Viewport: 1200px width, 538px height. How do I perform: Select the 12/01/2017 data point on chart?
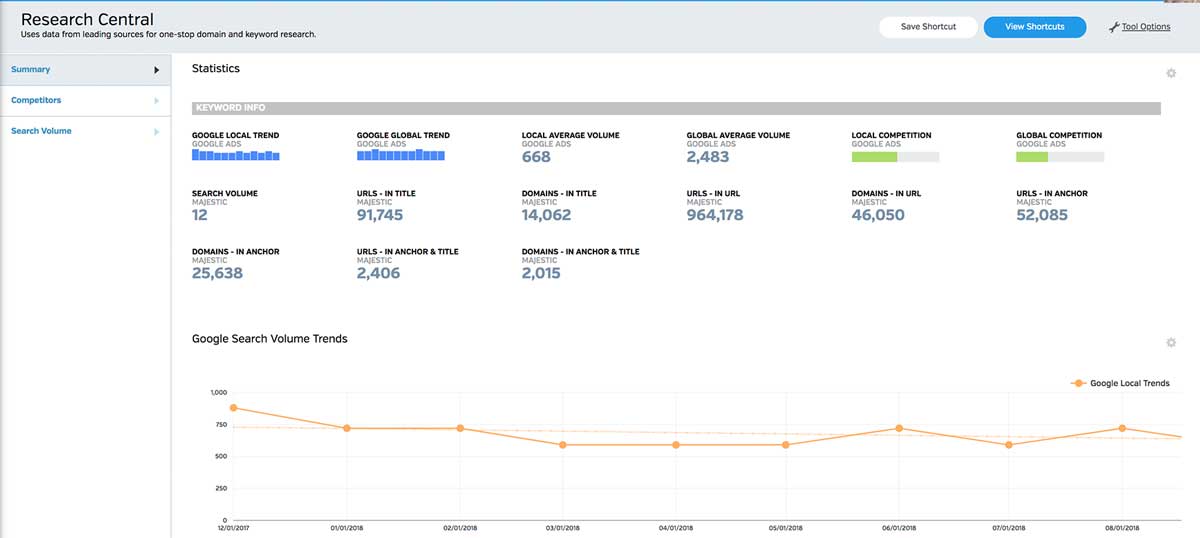(233, 408)
